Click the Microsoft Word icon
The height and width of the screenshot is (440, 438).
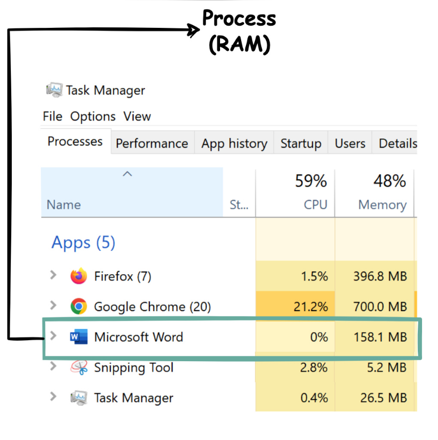click(79, 337)
